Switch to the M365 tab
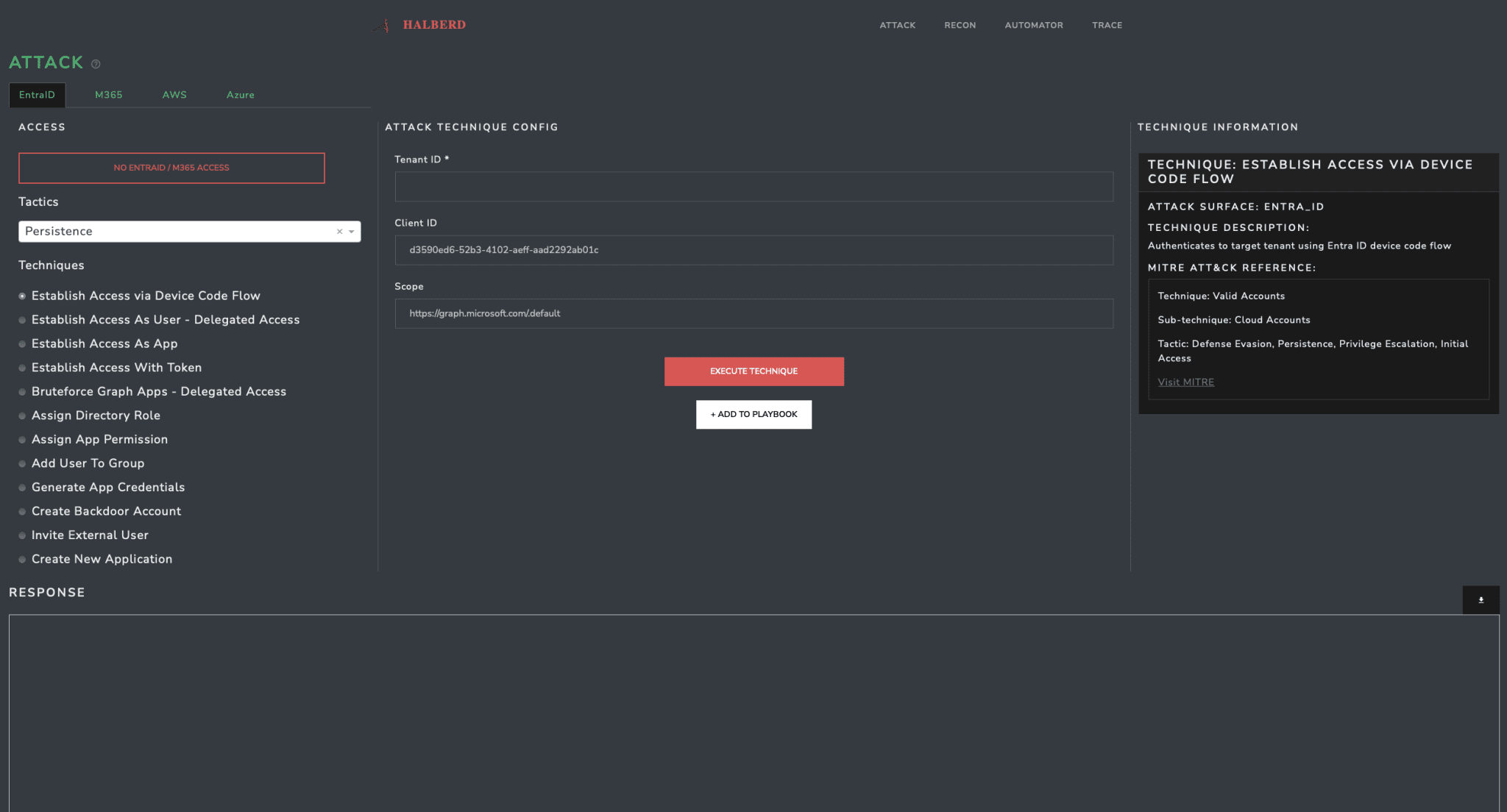Viewport: 1507px width, 812px height. pos(108,95)
